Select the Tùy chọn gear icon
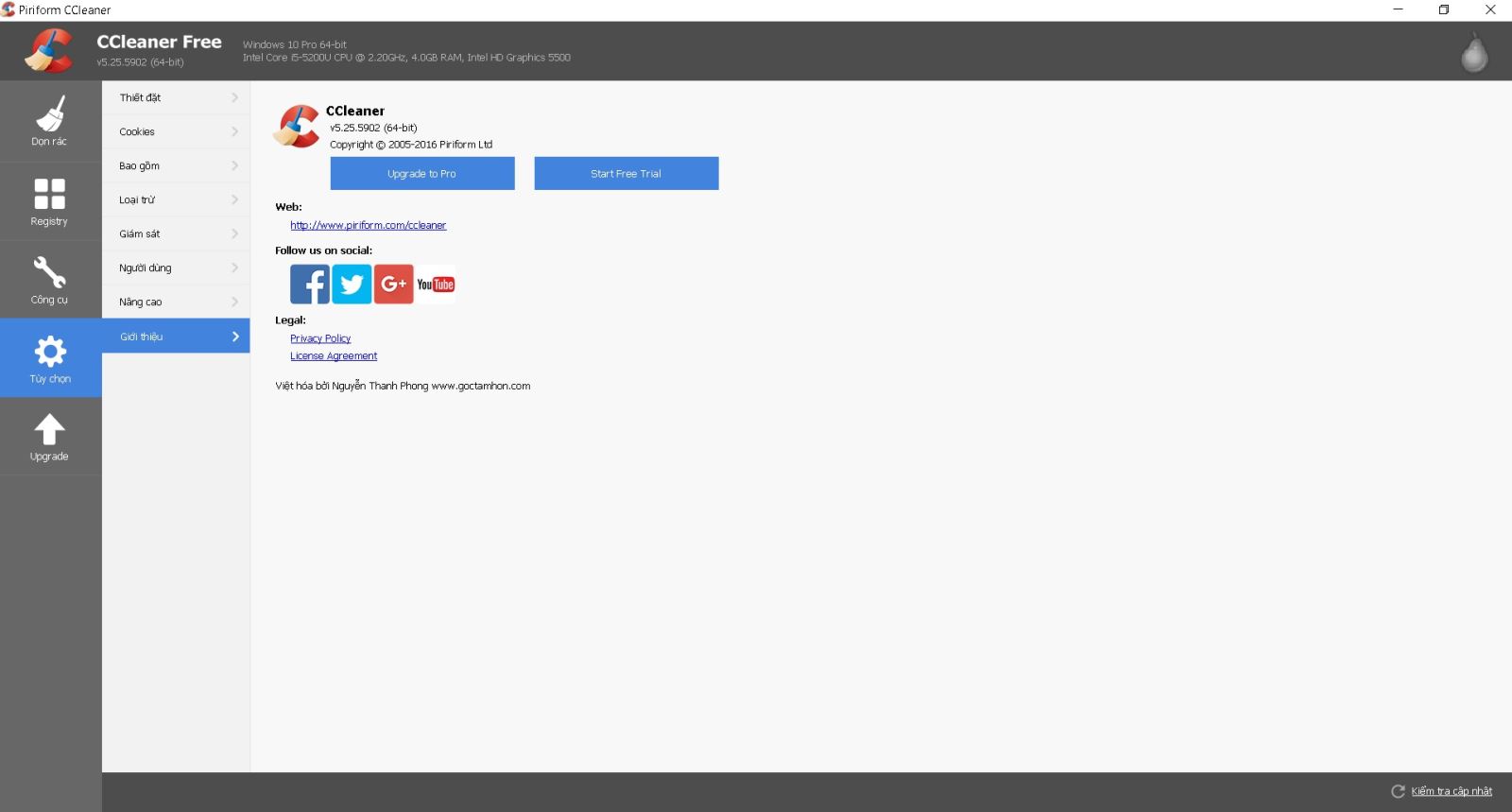This screenshot has width=1512, height=812. pos(50,352)
